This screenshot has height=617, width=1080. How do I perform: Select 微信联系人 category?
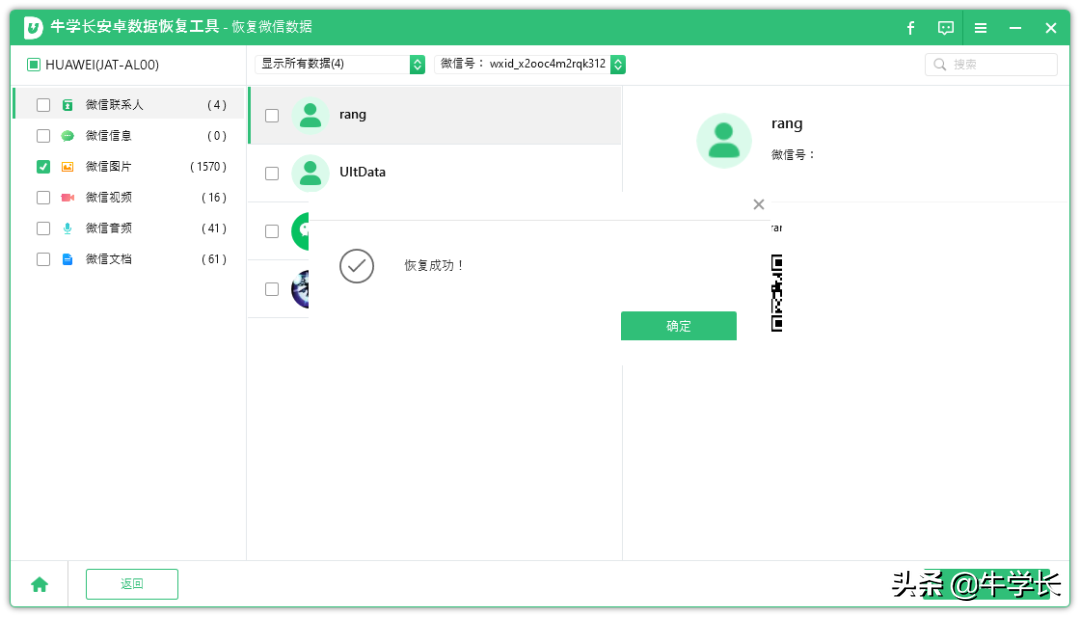pos(129,105)
